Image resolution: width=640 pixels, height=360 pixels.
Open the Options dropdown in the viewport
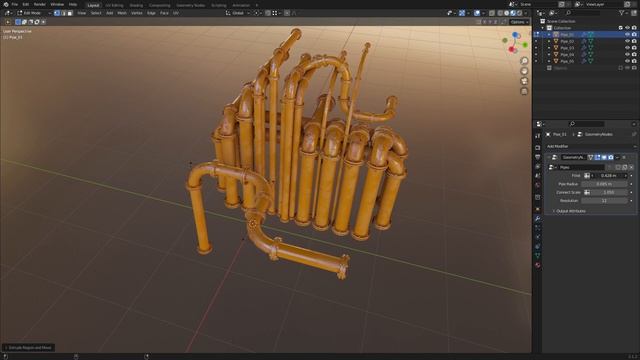point(519,22)
